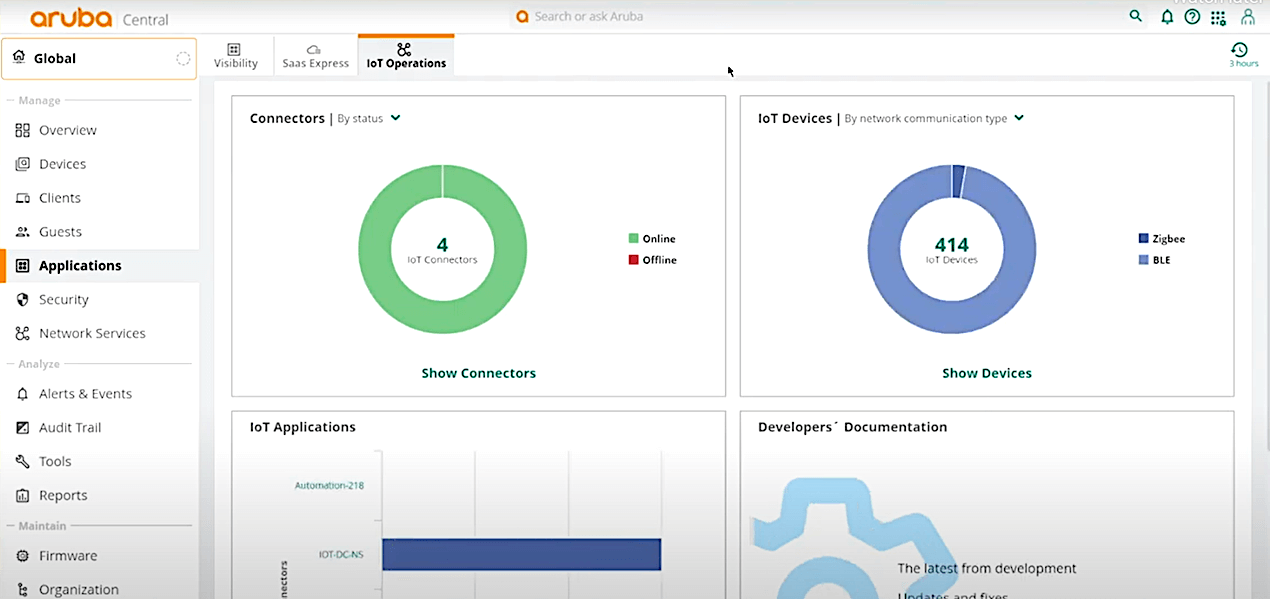The width and height of the screenshot is (1270, 599).
Task: Switch to the Saas Express tab
Action: pyautogui.click(x=315, y=56)
